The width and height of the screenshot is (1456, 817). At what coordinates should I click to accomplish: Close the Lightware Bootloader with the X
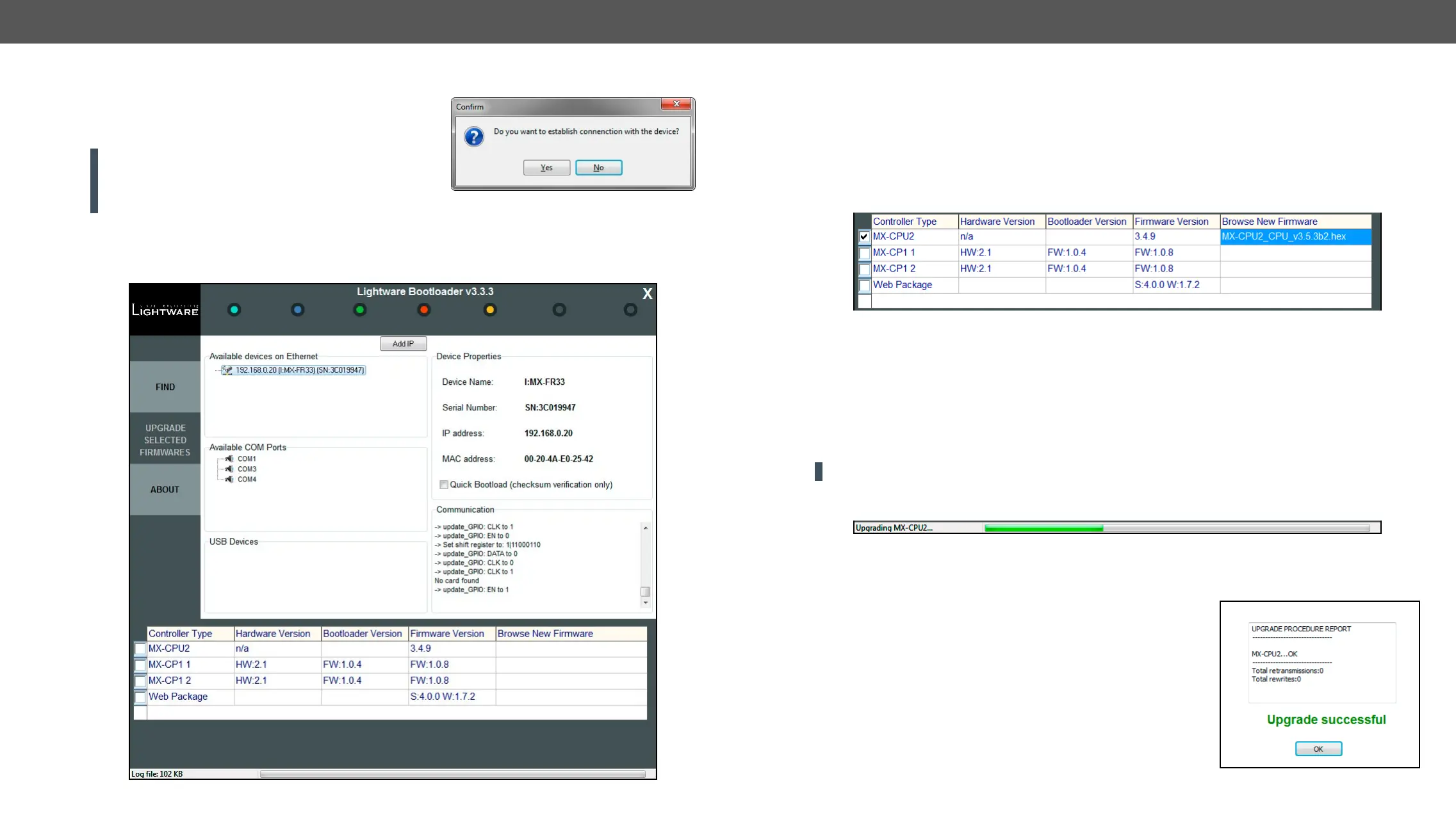pyautogui.click(x=647, y=294)
